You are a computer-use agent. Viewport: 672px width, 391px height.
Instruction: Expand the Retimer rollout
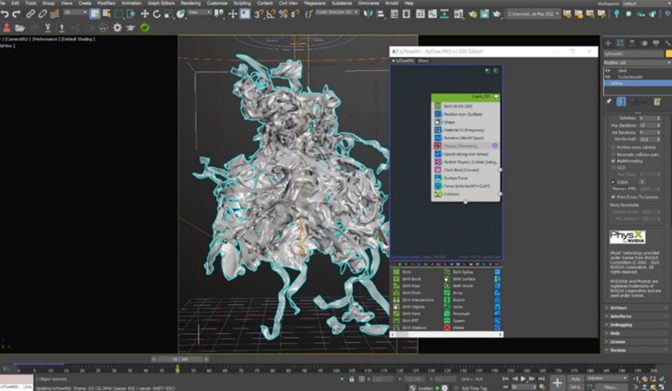(x=637, y=308)
